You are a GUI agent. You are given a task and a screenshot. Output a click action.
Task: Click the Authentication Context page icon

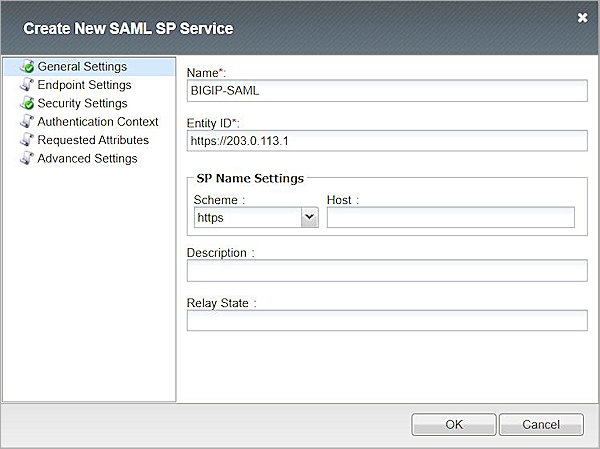[x=26, y=122]
